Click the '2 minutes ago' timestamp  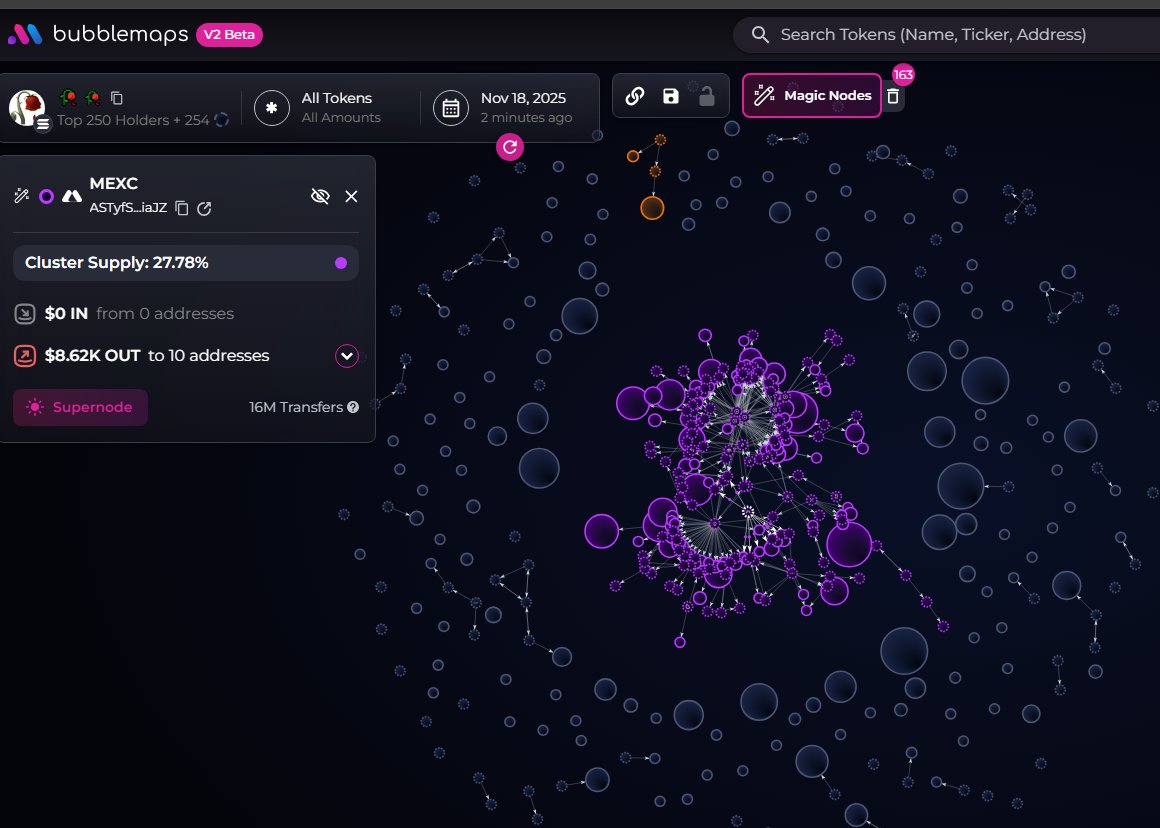tap(526, 118)
